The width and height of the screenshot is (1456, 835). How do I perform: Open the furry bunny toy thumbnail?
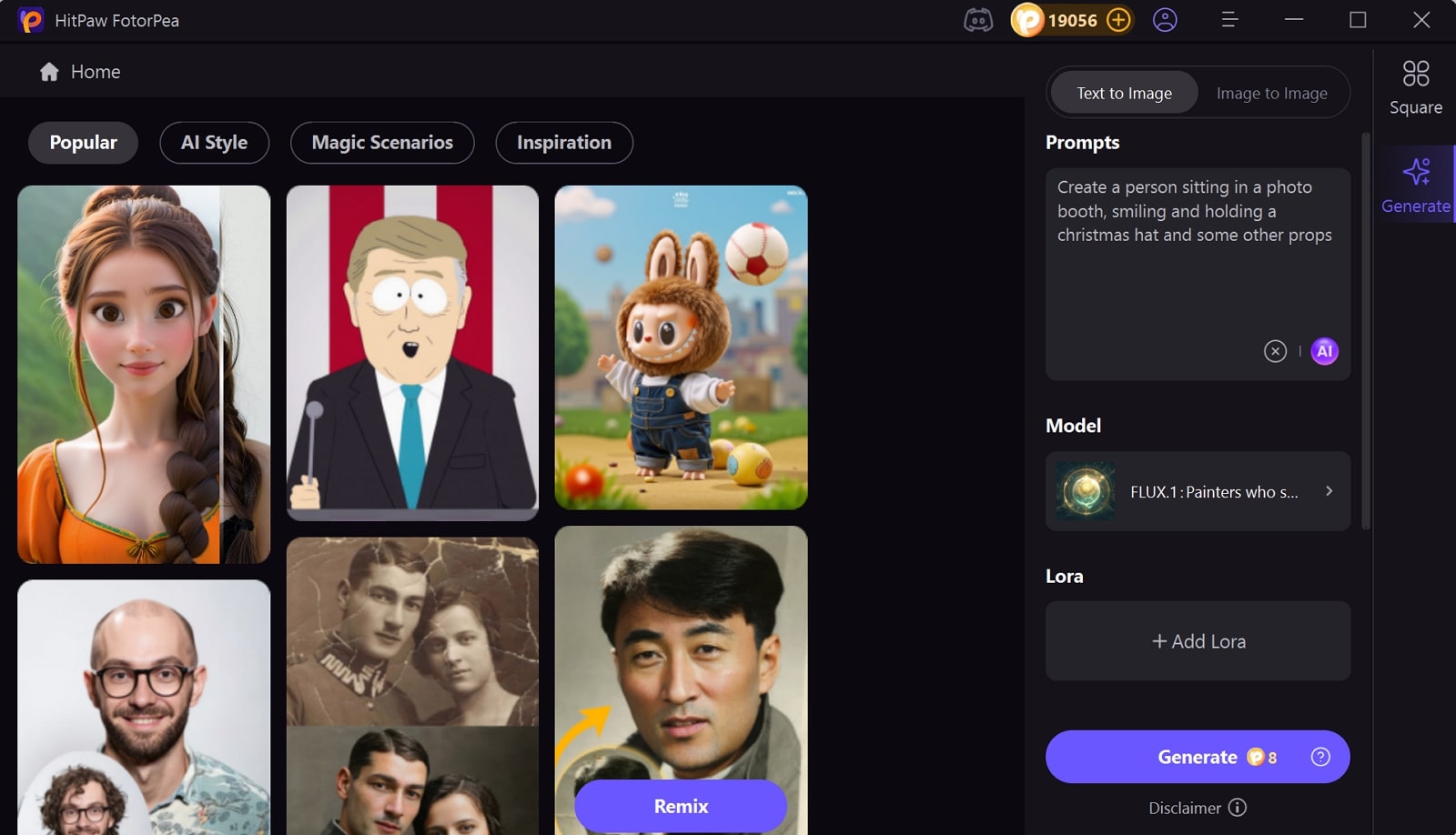click(x=681, y=347)
